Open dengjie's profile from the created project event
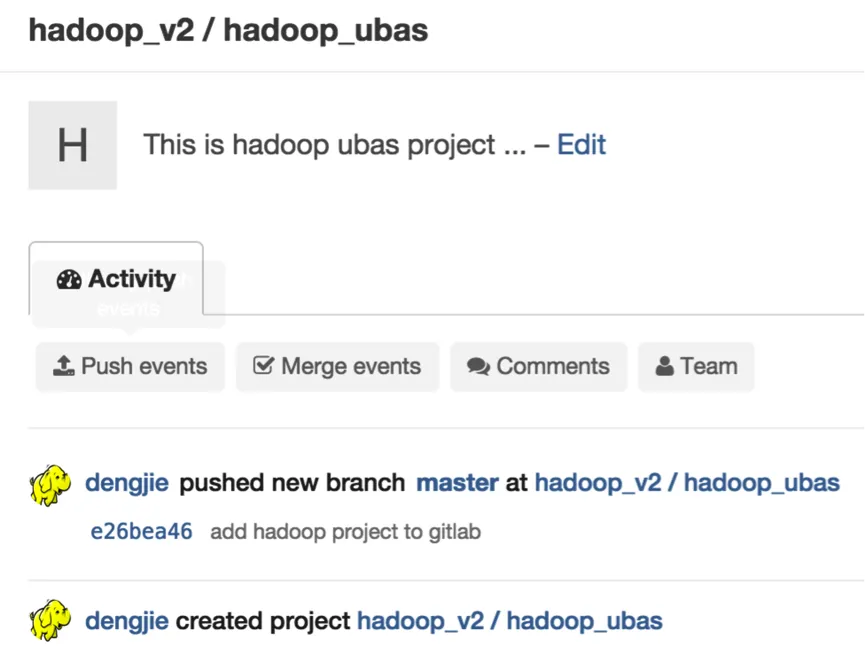 pyautogui.click(x=127, y=621)
